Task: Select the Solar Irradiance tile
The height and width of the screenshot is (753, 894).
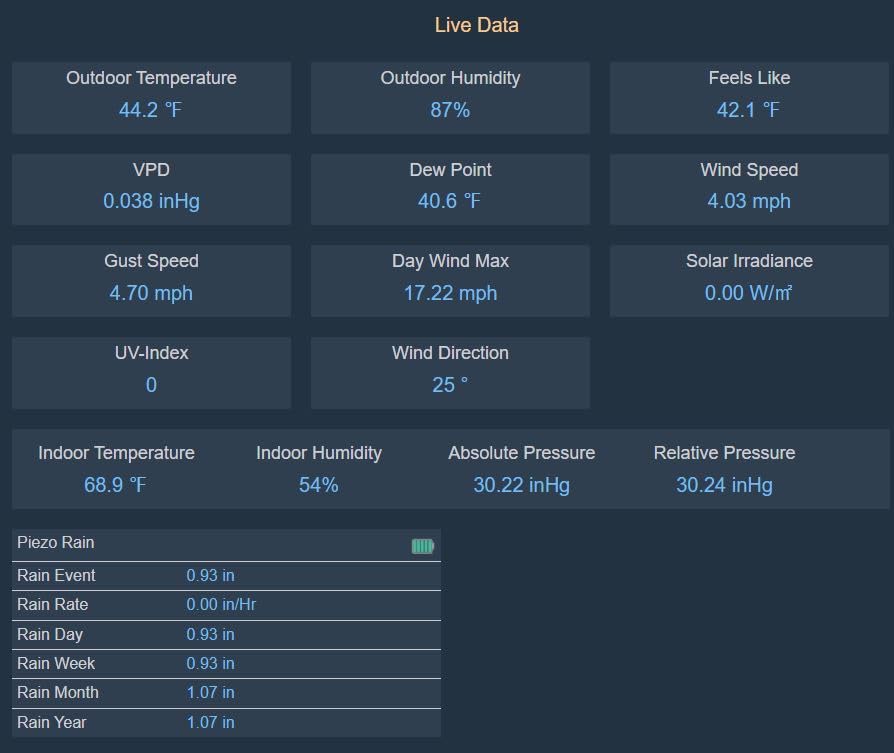Action: coord(749,280)
